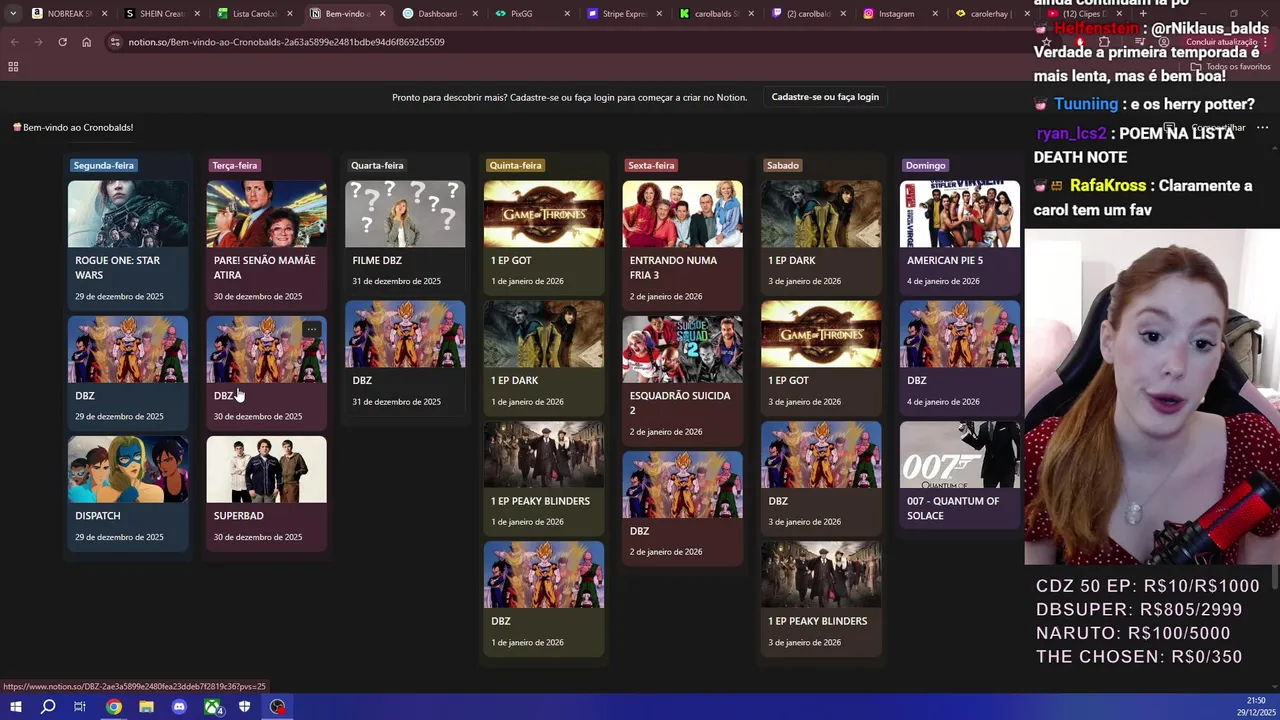Close the NOBREAK browser tab
Image resolution: width=1280 pixels, height=720 pixels.
(104, 14)
